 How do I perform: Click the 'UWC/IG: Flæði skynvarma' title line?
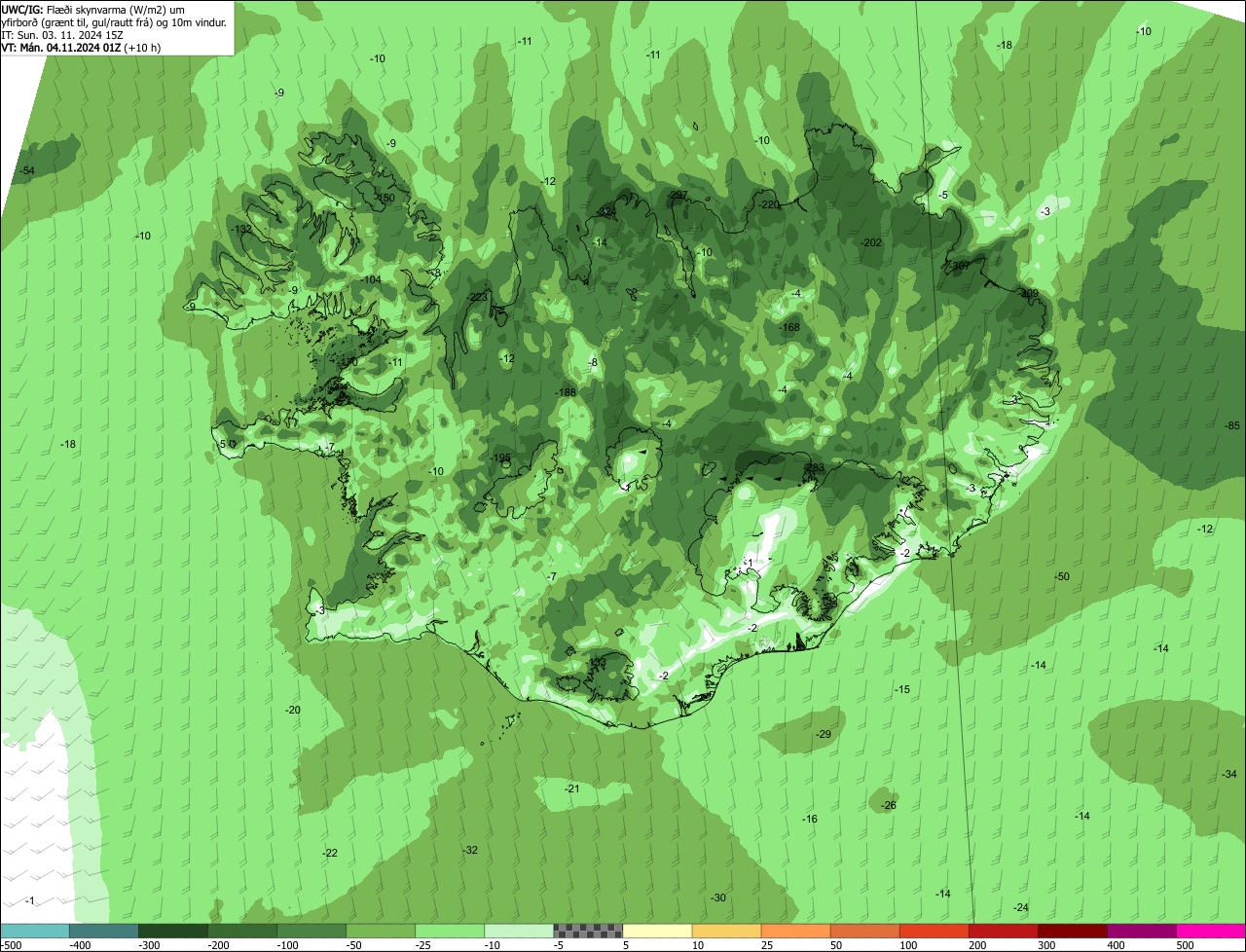tap(92, 9)
